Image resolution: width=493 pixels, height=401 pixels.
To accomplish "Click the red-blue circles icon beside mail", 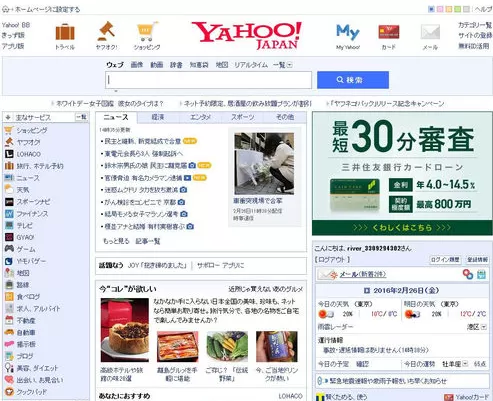I will [x=468, y=274].
